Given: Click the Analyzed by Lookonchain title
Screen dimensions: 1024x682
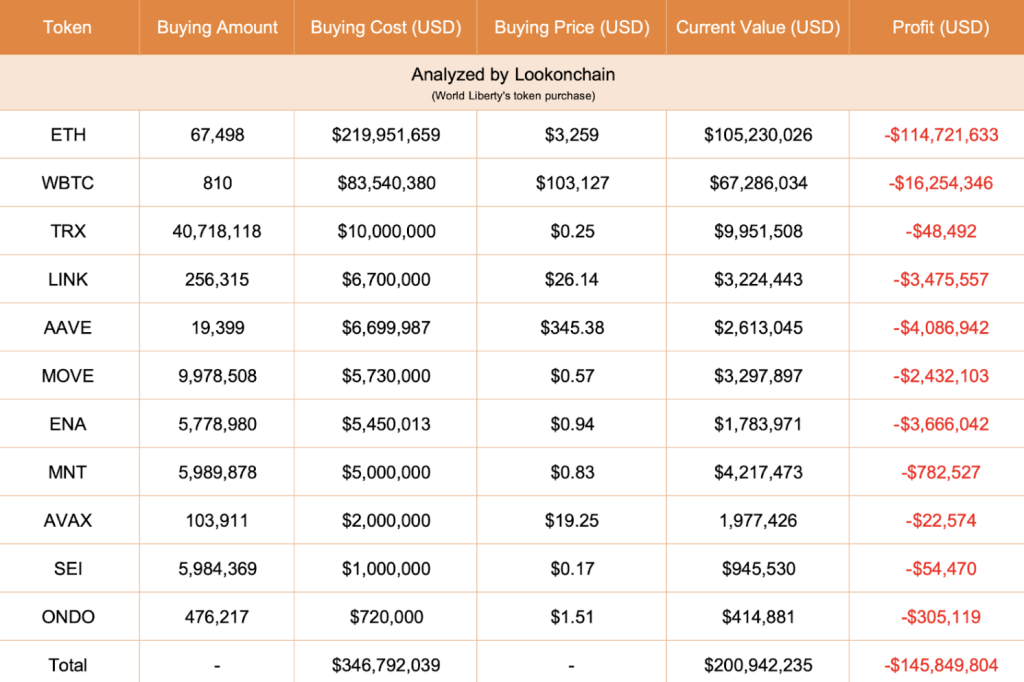Looking at the screenshot, I should tap(511, 75).
